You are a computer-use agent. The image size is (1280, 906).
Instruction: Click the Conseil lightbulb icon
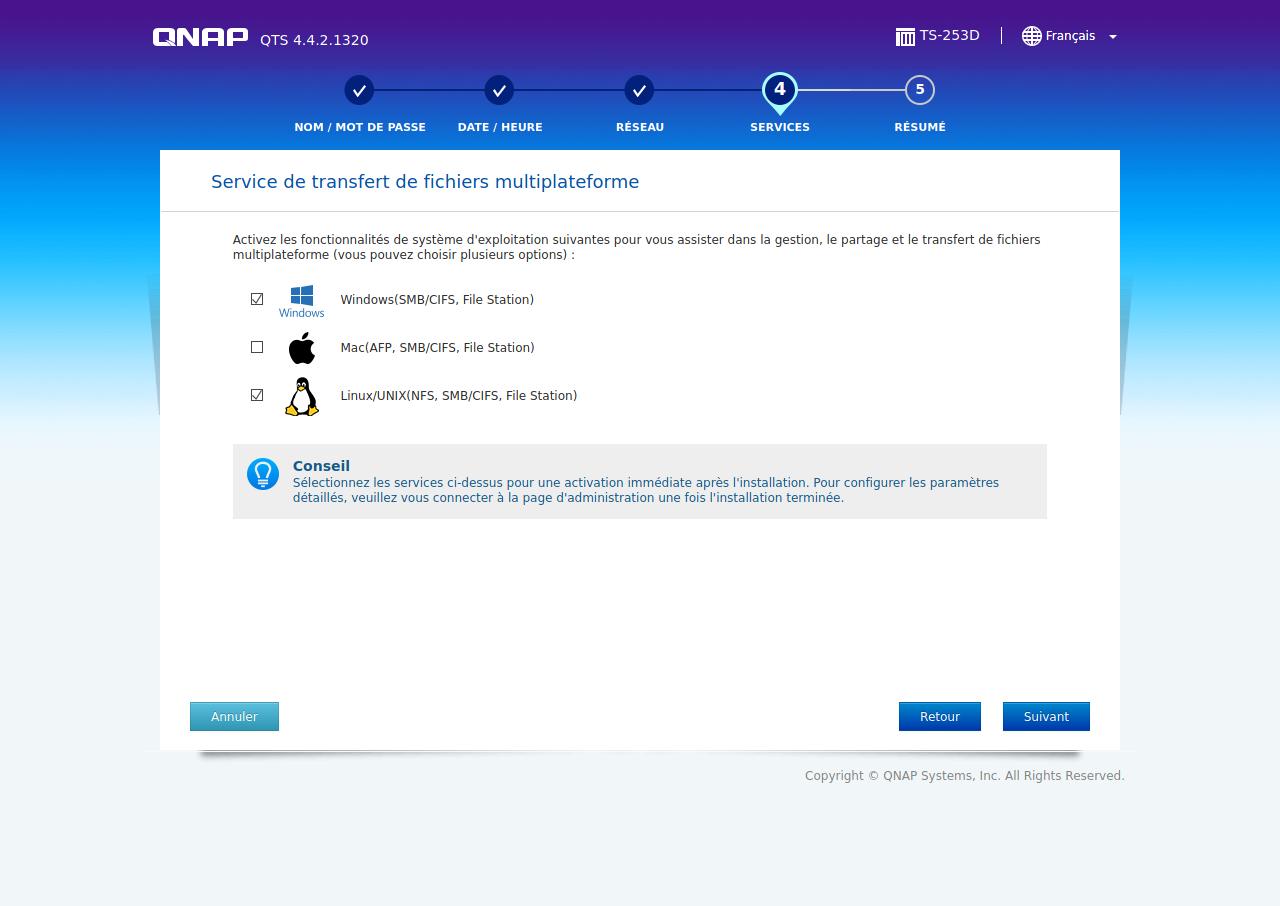(x=263, y=474)
